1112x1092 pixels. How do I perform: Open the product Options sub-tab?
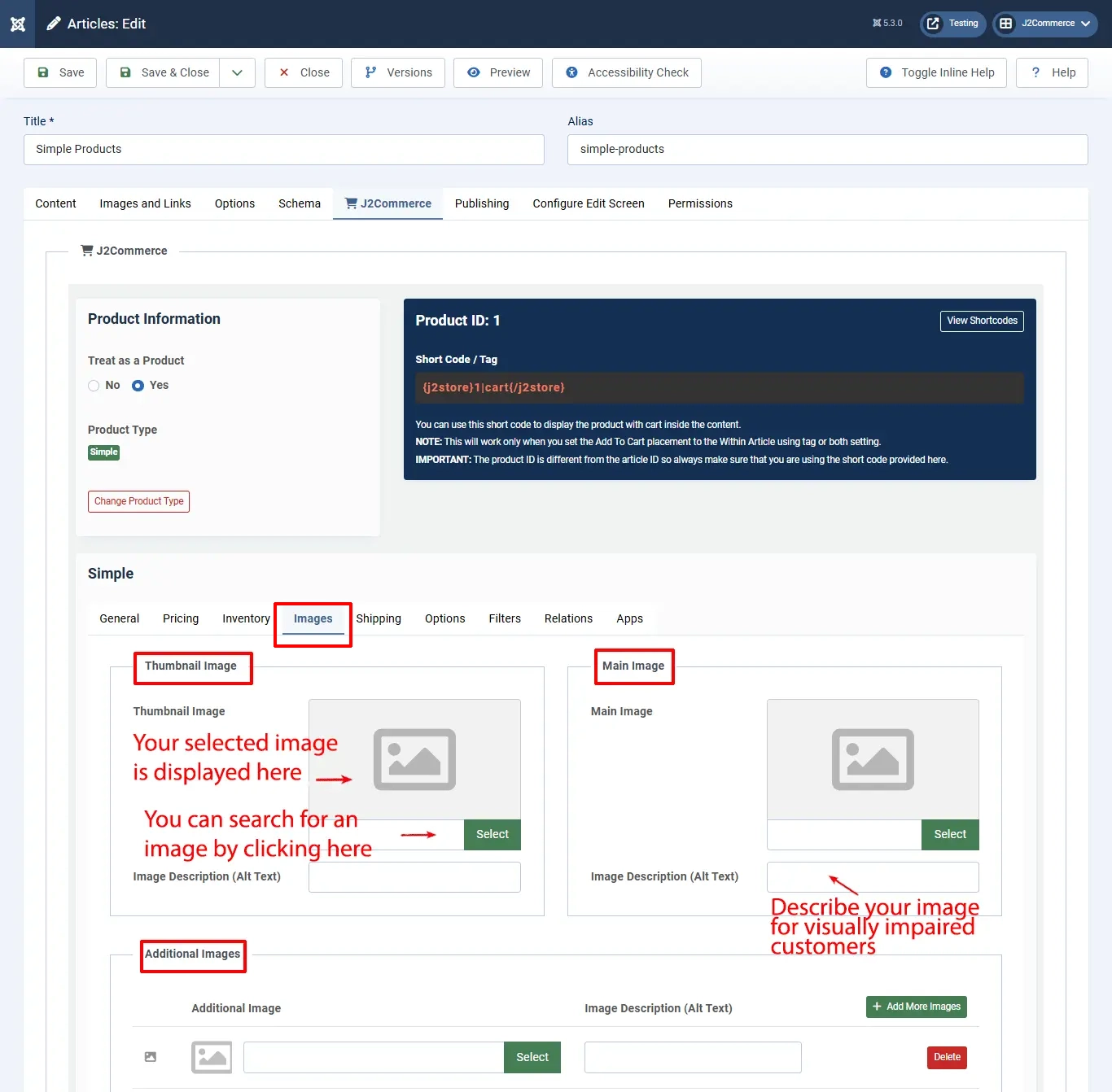pyautogui.click(x=445, y=618)
